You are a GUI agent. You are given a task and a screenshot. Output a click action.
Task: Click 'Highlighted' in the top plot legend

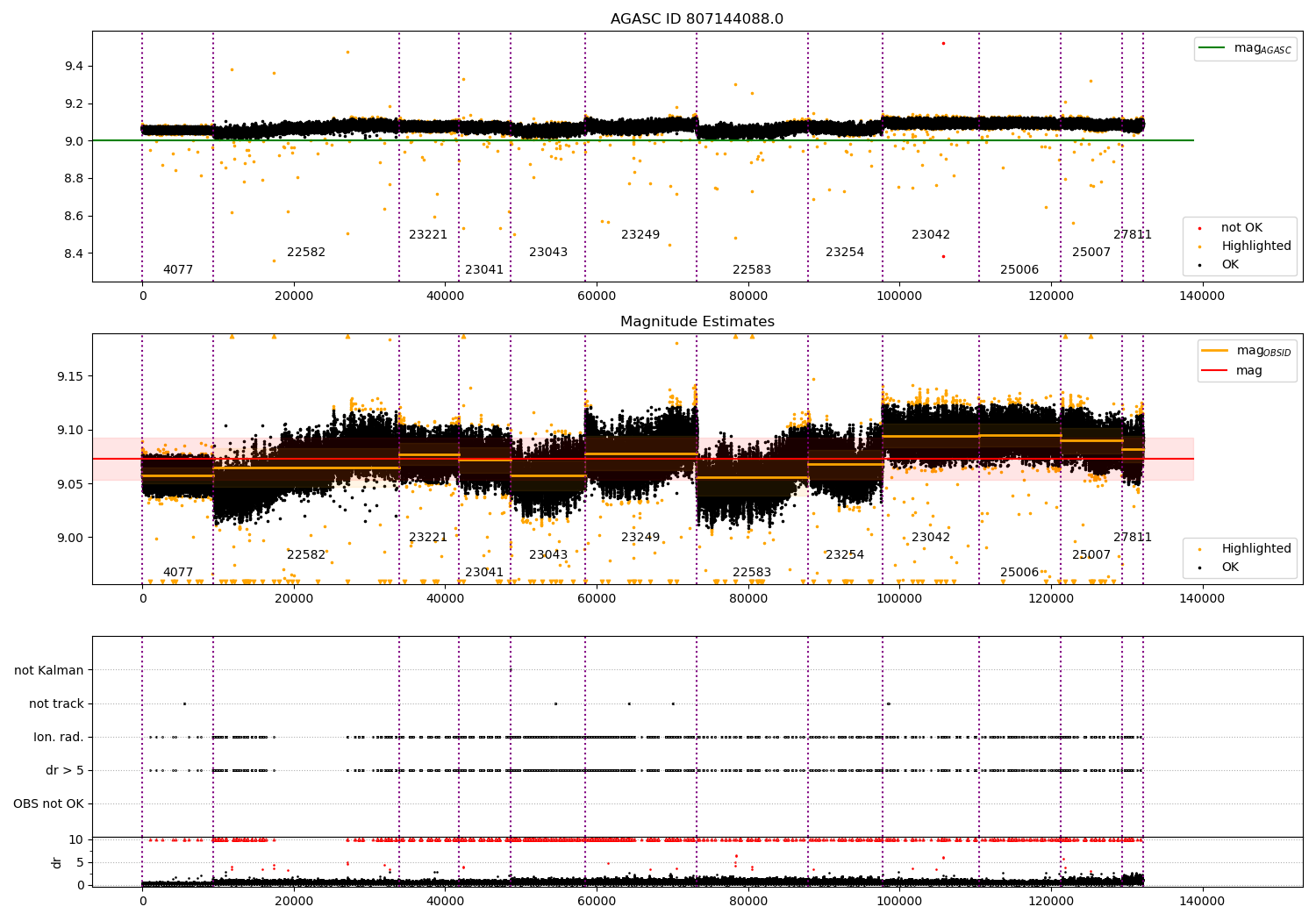1246,246
